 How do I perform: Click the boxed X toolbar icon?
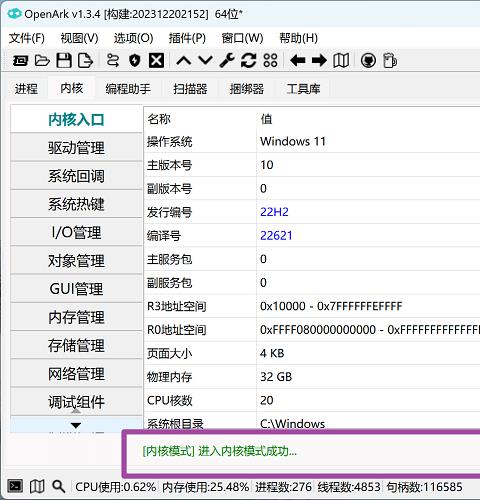(x=156, y=61)
